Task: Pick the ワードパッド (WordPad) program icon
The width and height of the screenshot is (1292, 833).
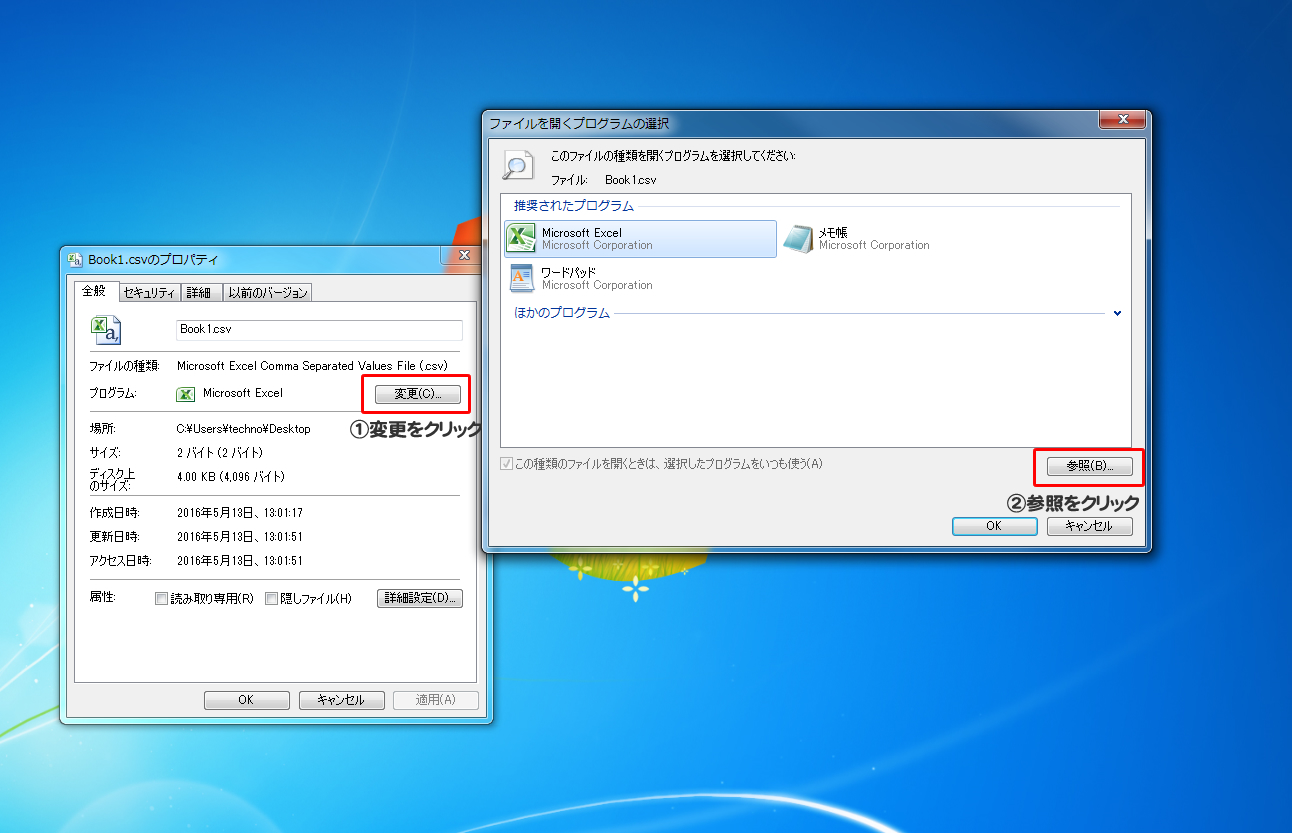Action: click(x=521, y=278)
